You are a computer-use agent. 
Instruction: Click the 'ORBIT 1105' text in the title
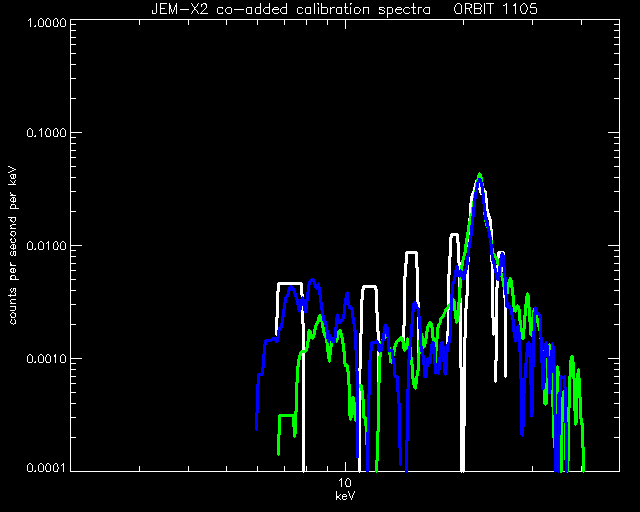[x=495, y=9]
